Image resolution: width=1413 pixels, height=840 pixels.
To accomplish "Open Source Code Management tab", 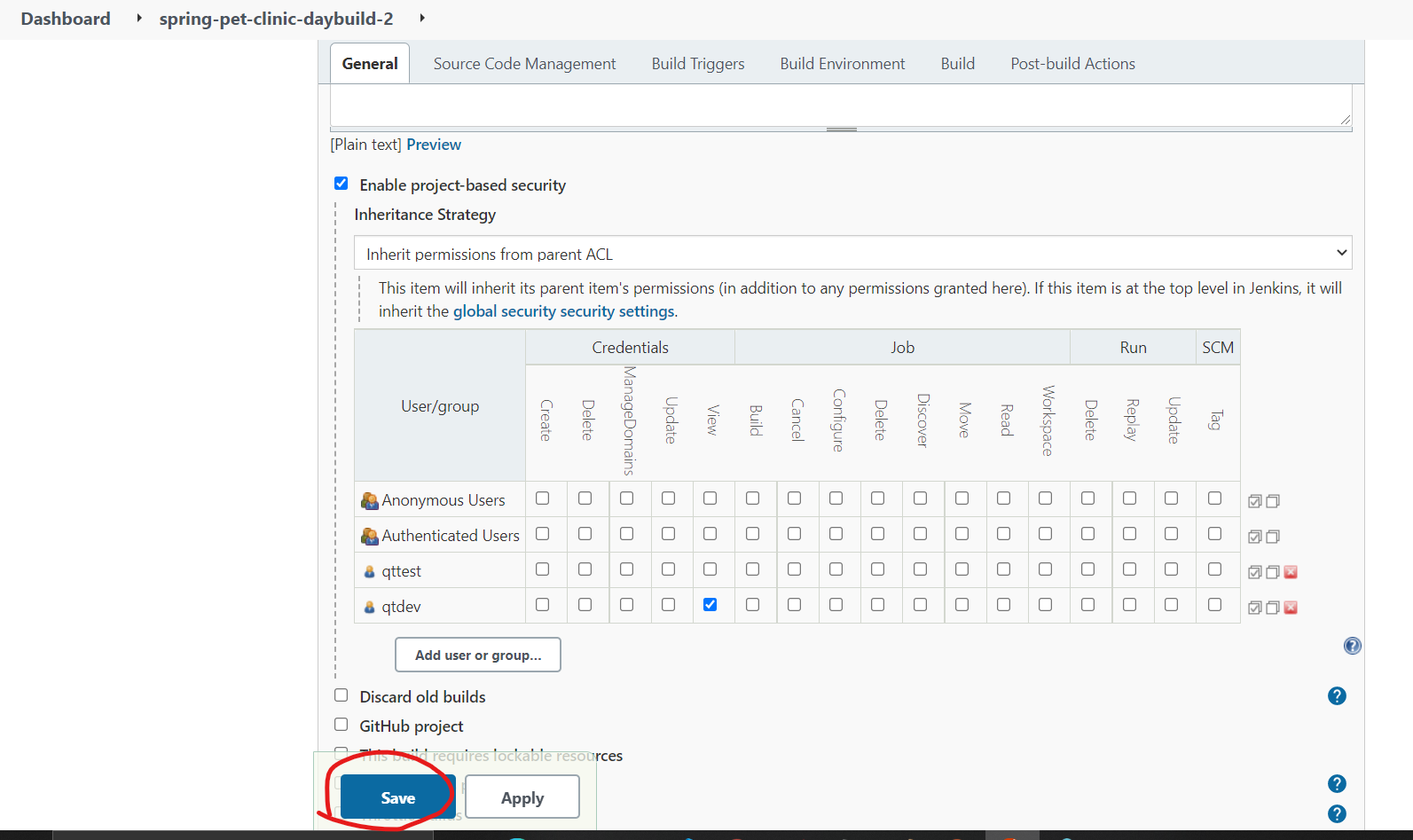I will coord(524,64).
